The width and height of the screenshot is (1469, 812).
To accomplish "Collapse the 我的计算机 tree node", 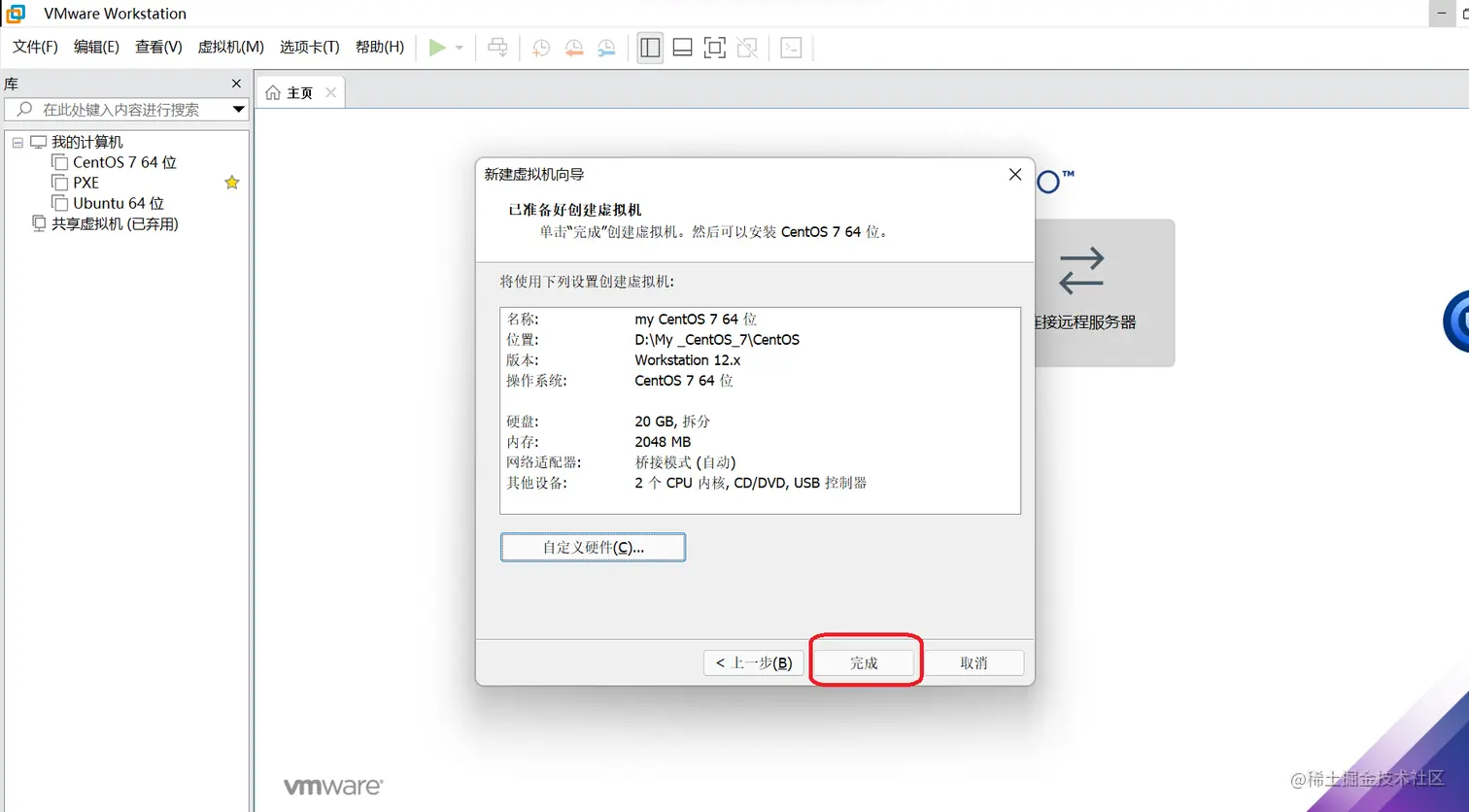I will point(17,142).
